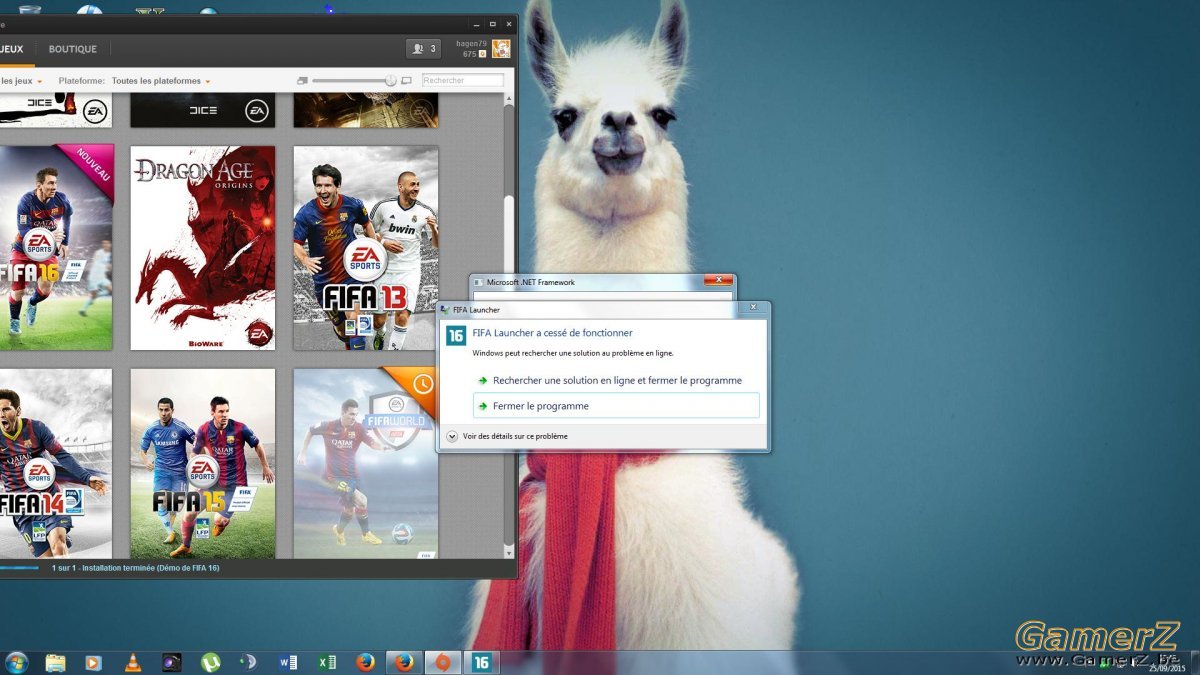Select the FIFA World game cover
The image size is (1200, 675).
click(366, 464)
